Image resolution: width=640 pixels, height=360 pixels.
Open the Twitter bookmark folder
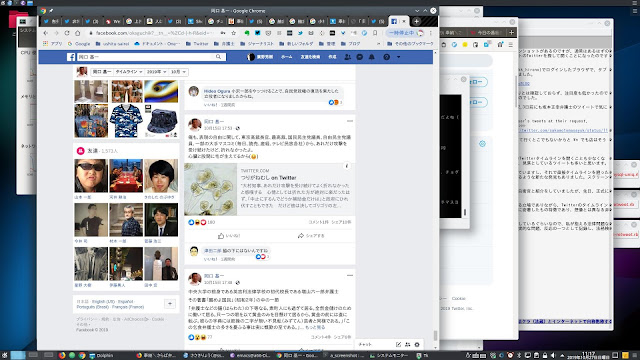point(197,43)
